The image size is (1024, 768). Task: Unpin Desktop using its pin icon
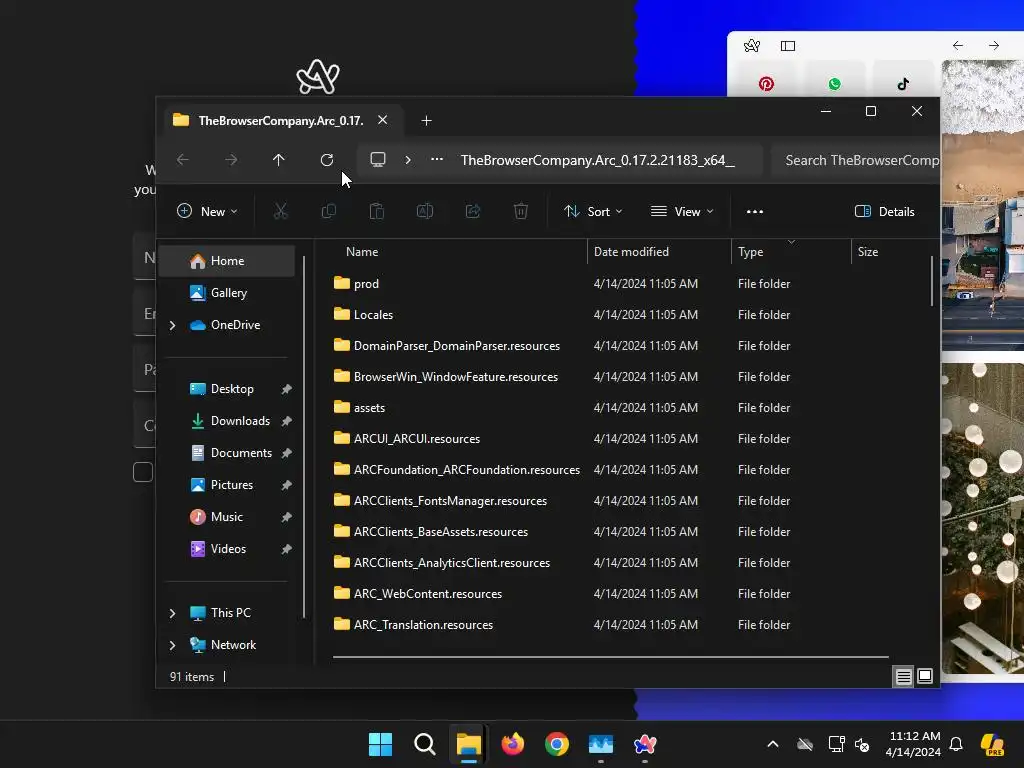click(x=286, y=389)
